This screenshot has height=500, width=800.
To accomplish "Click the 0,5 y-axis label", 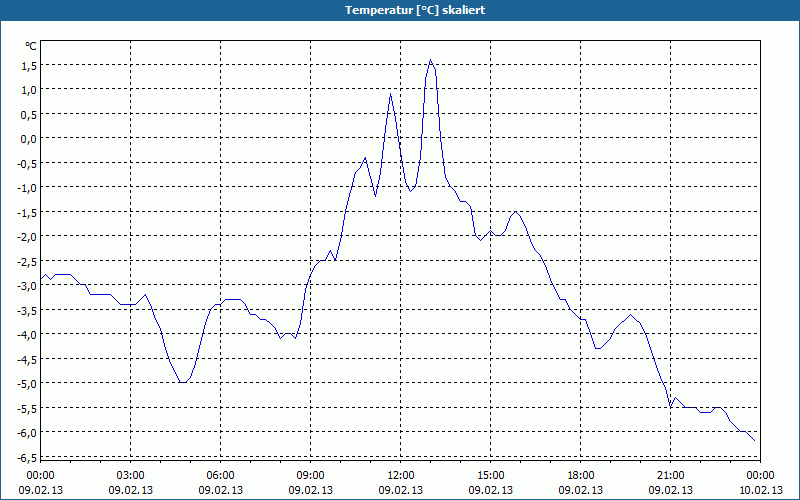I will click(29, 114).
